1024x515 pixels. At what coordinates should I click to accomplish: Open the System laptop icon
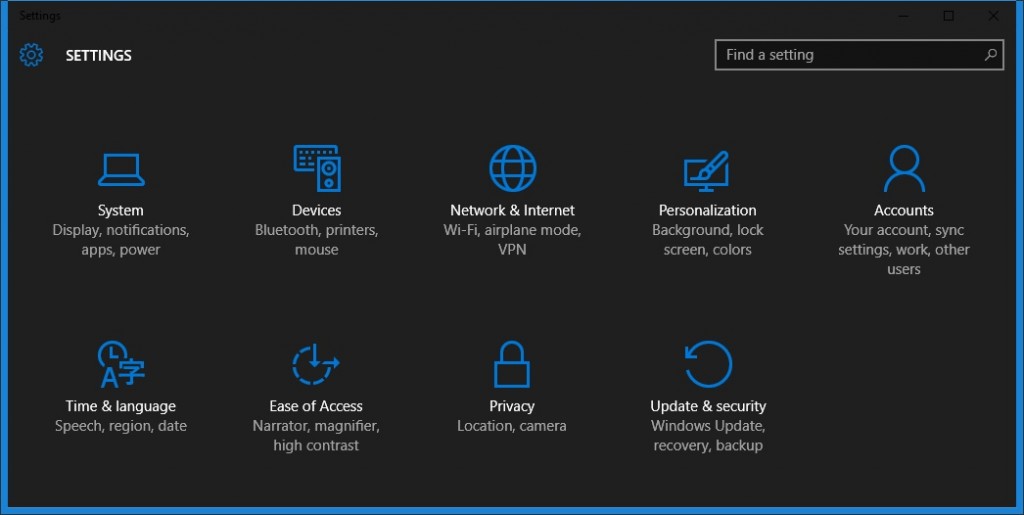tap(121, 170)
